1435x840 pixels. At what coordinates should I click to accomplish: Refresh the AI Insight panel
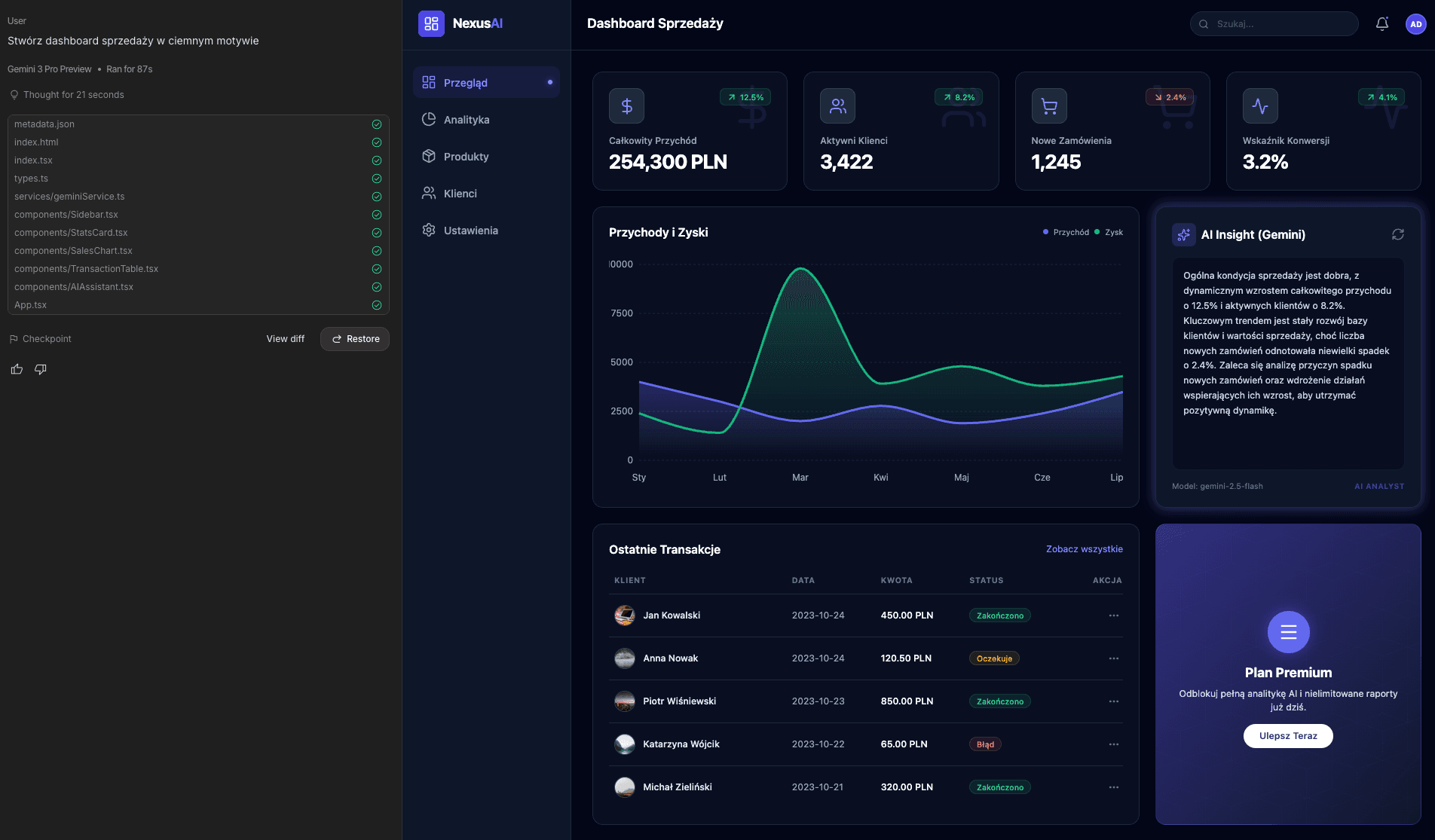pos(1397,235)
